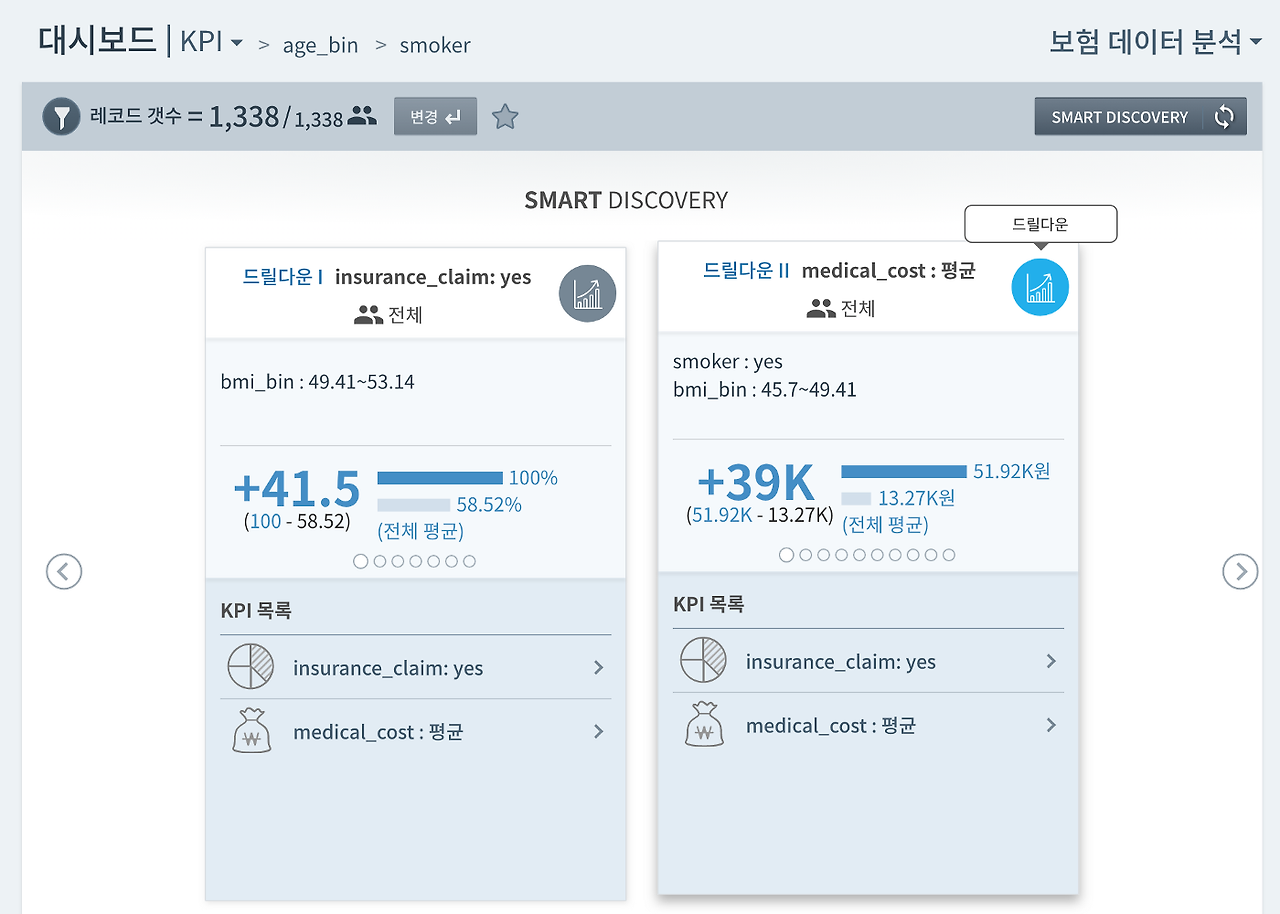Expand insurance_claim: yes chevron in 드릴다운 II
1280x914 pixels.
coord(1051,661)
